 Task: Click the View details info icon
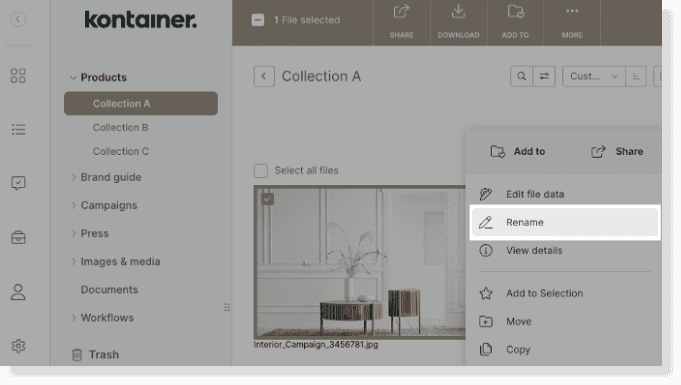(x=486, y=250)
